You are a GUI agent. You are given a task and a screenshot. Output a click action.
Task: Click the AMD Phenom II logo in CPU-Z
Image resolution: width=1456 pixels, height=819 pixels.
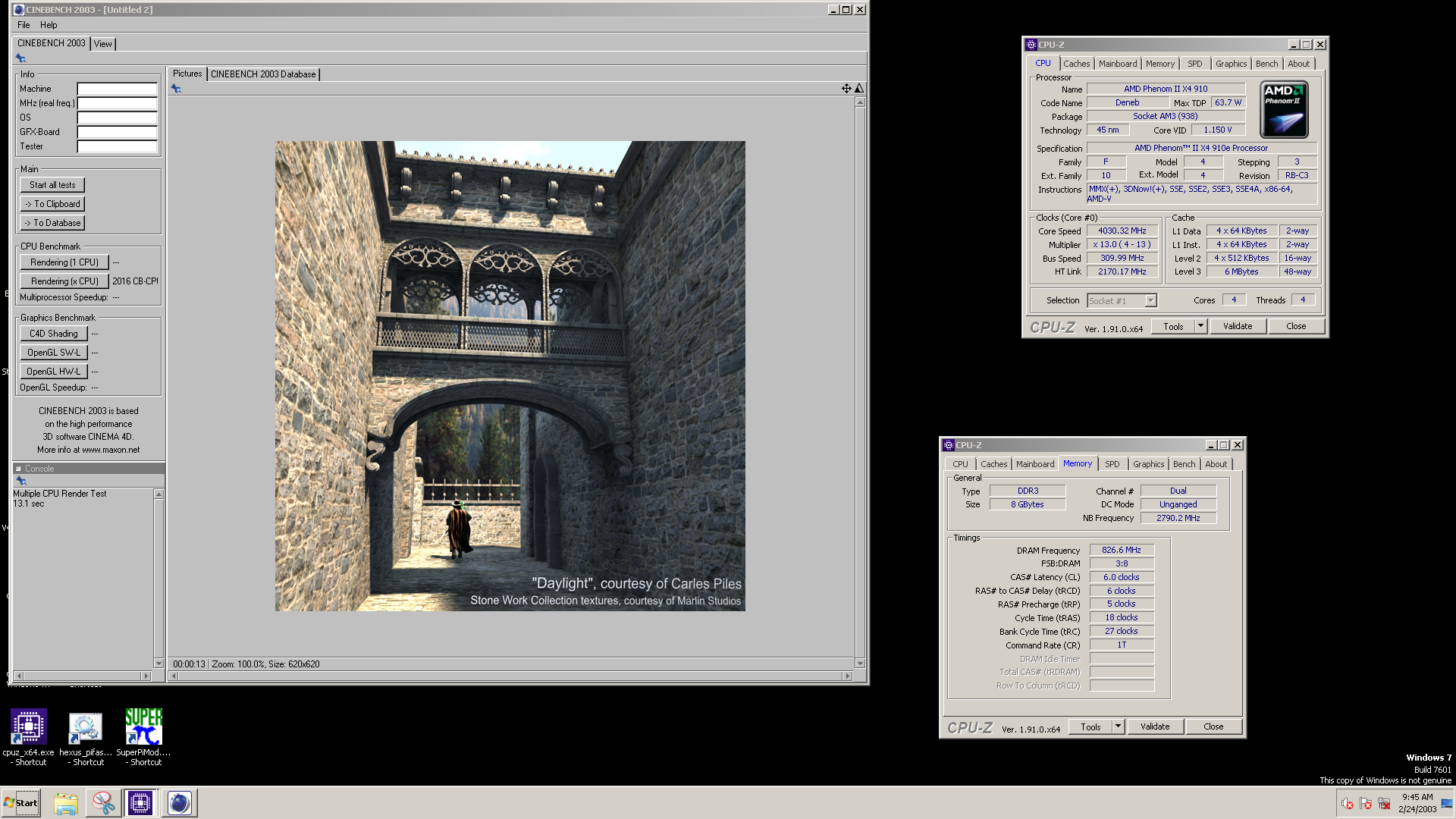(x=1285, y=111)
